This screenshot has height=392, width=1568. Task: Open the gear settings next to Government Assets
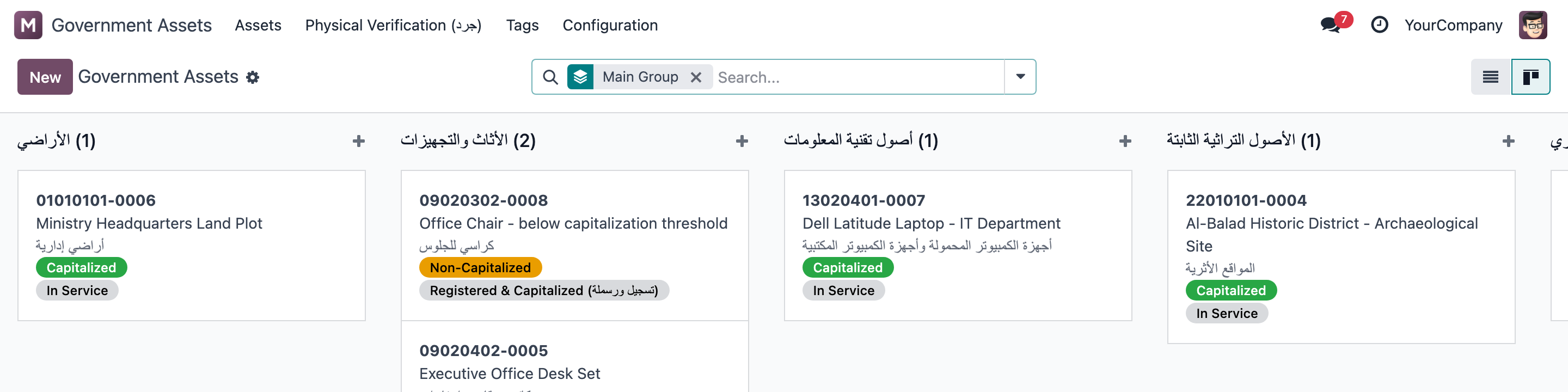253,77
